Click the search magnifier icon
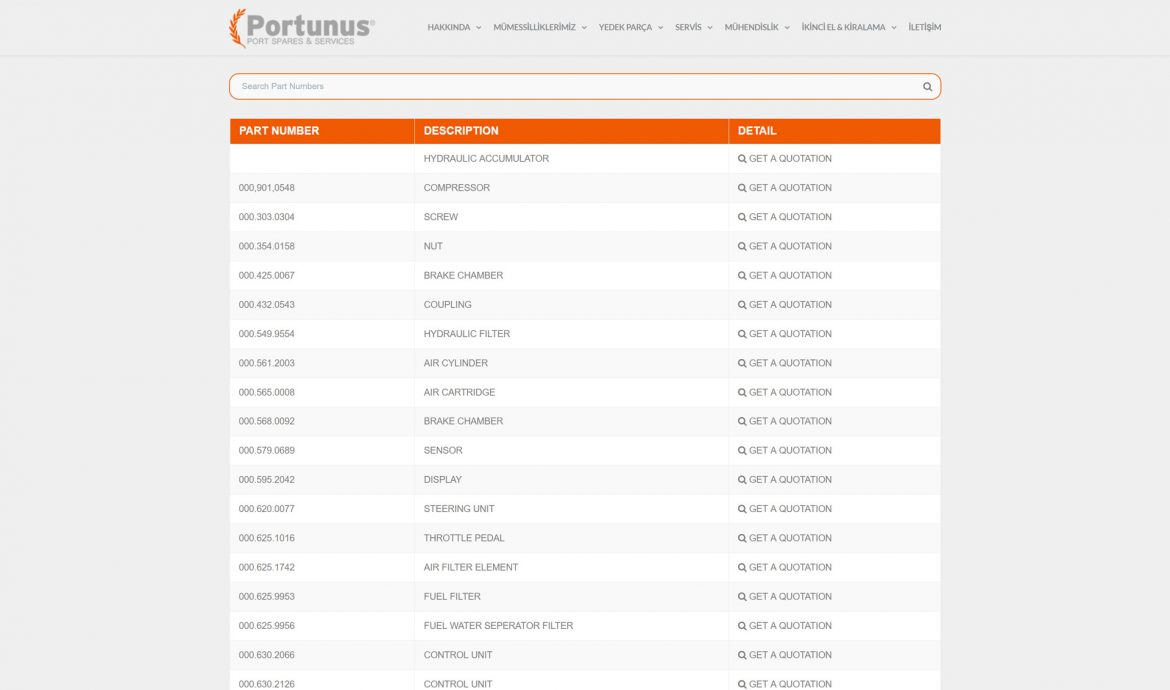1170x690 pixels. 927,87
